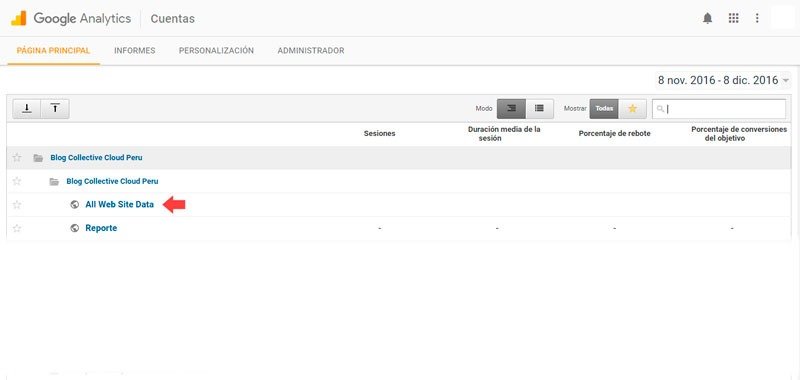Click the globe icon next to Reporte
The image size is (800, 380).
click(74, 228)
